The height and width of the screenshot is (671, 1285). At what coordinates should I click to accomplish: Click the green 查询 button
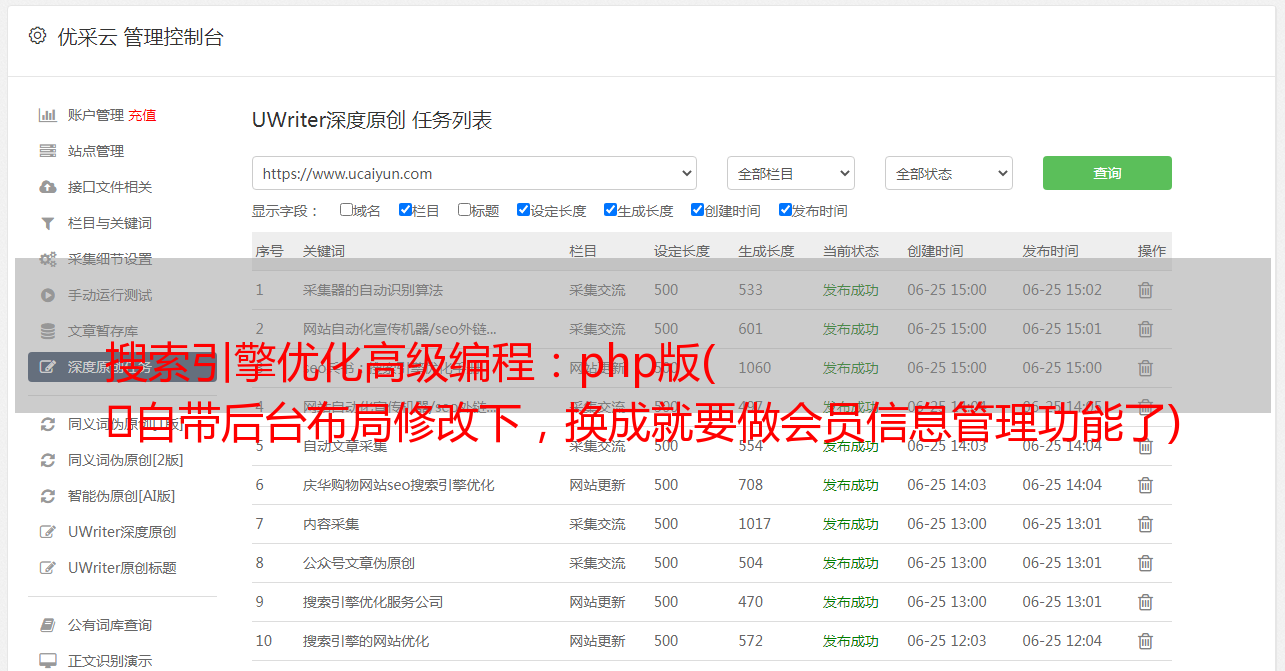click(x=1107, y=173)
